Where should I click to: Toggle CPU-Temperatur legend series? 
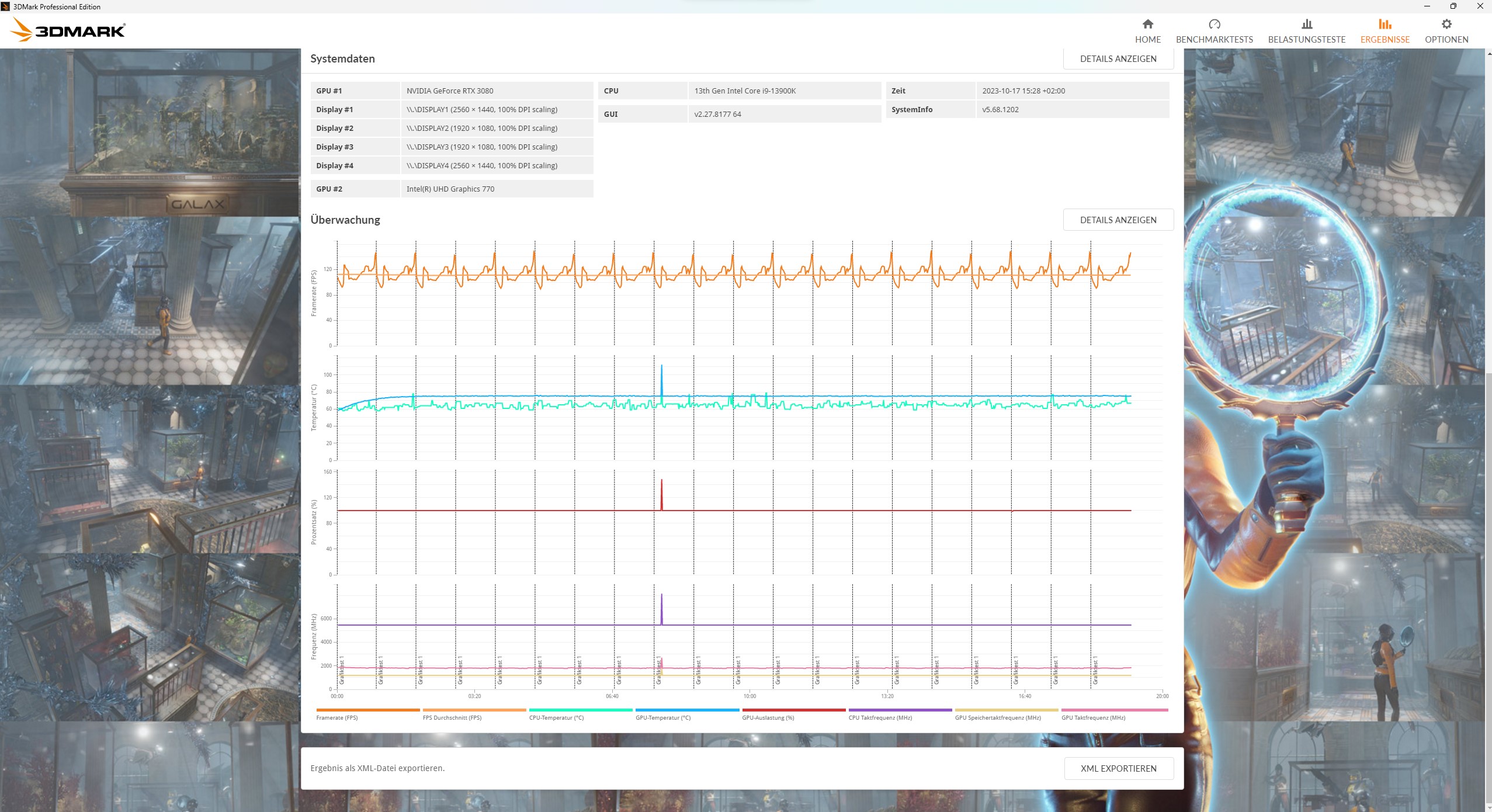point(556,717)
